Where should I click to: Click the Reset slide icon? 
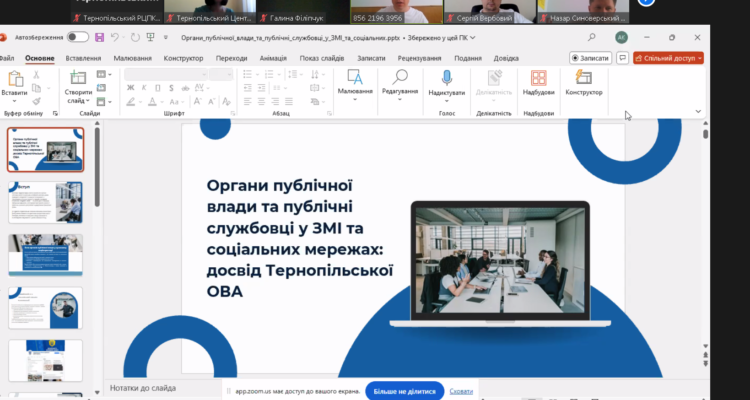101,88
